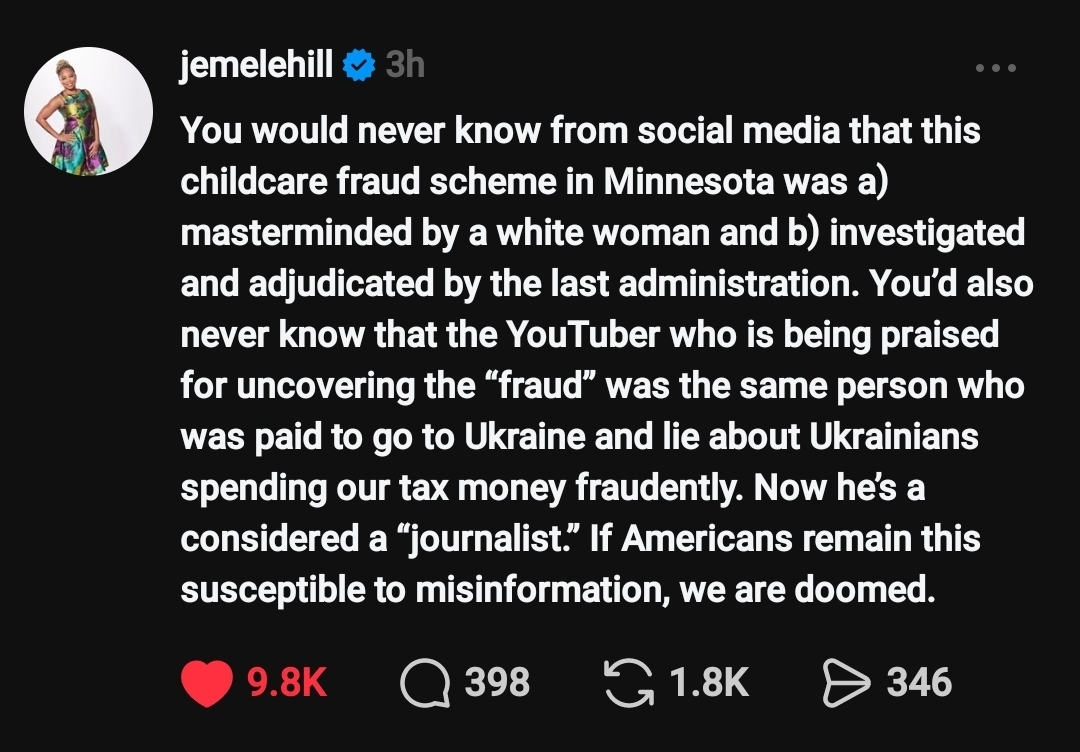This screenshot has width=1080, height=752.
Task: Click the first line starting "You would never"
Action: 580,130
